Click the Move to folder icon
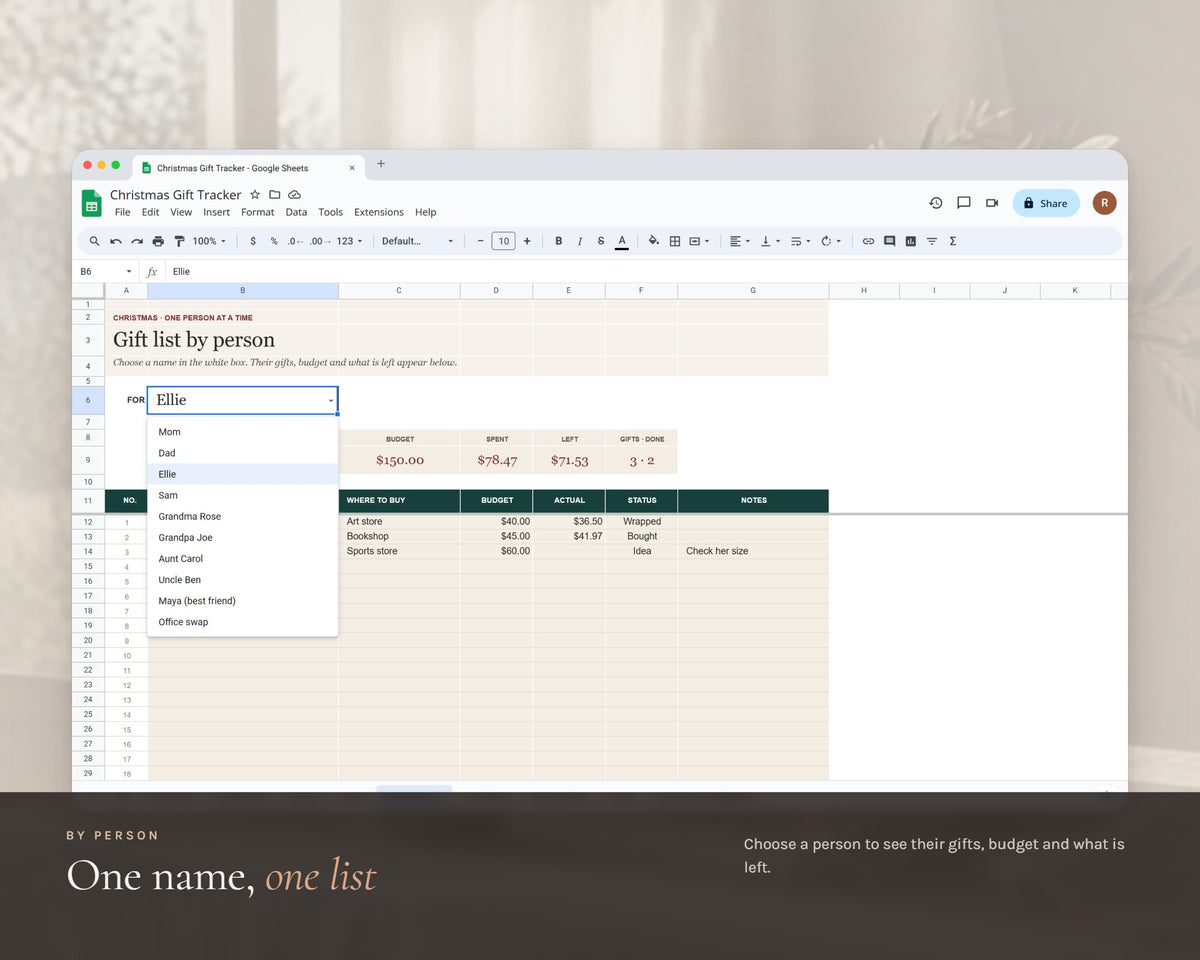This screenshot has width=1200, height=960. [275, 195]
